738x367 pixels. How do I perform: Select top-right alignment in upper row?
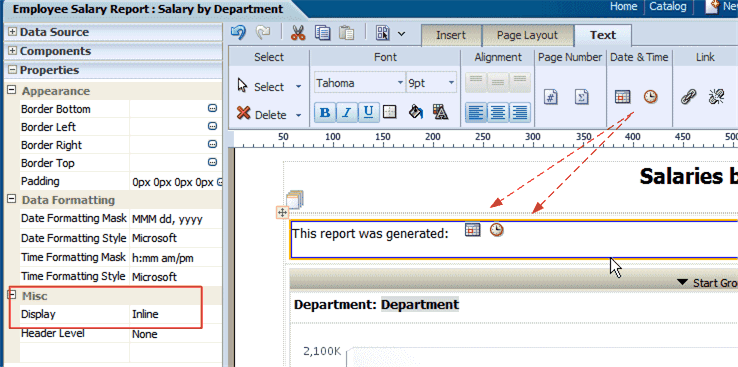(x=520, y=82)
